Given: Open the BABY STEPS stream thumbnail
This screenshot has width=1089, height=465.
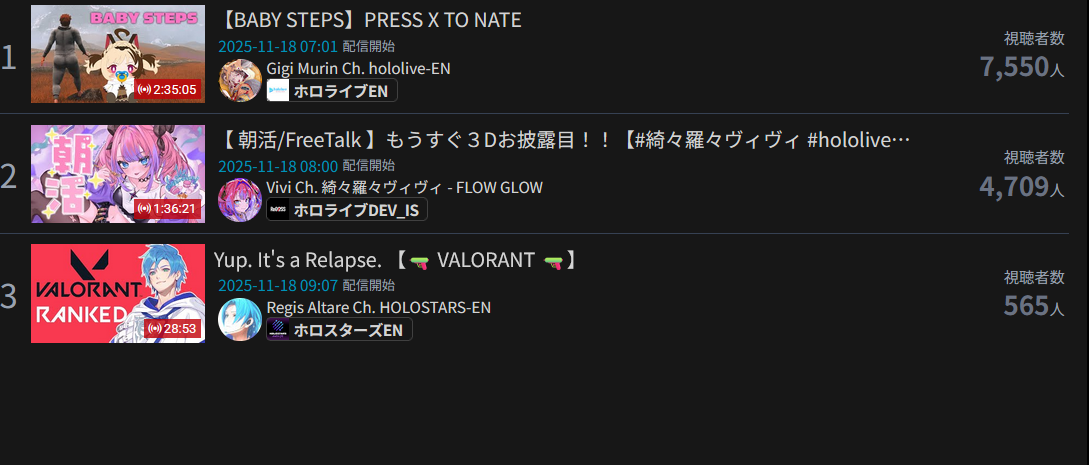Looking at the screenshot, I should pos(118,54).
